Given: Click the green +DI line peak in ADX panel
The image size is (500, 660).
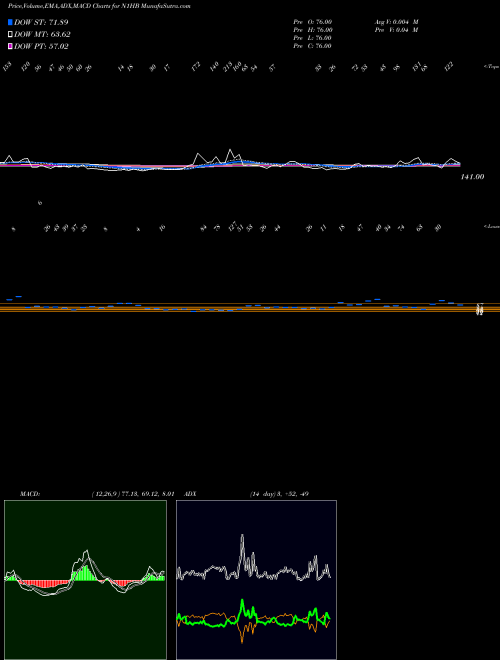Looking at the screenshot, I should 242,604.
